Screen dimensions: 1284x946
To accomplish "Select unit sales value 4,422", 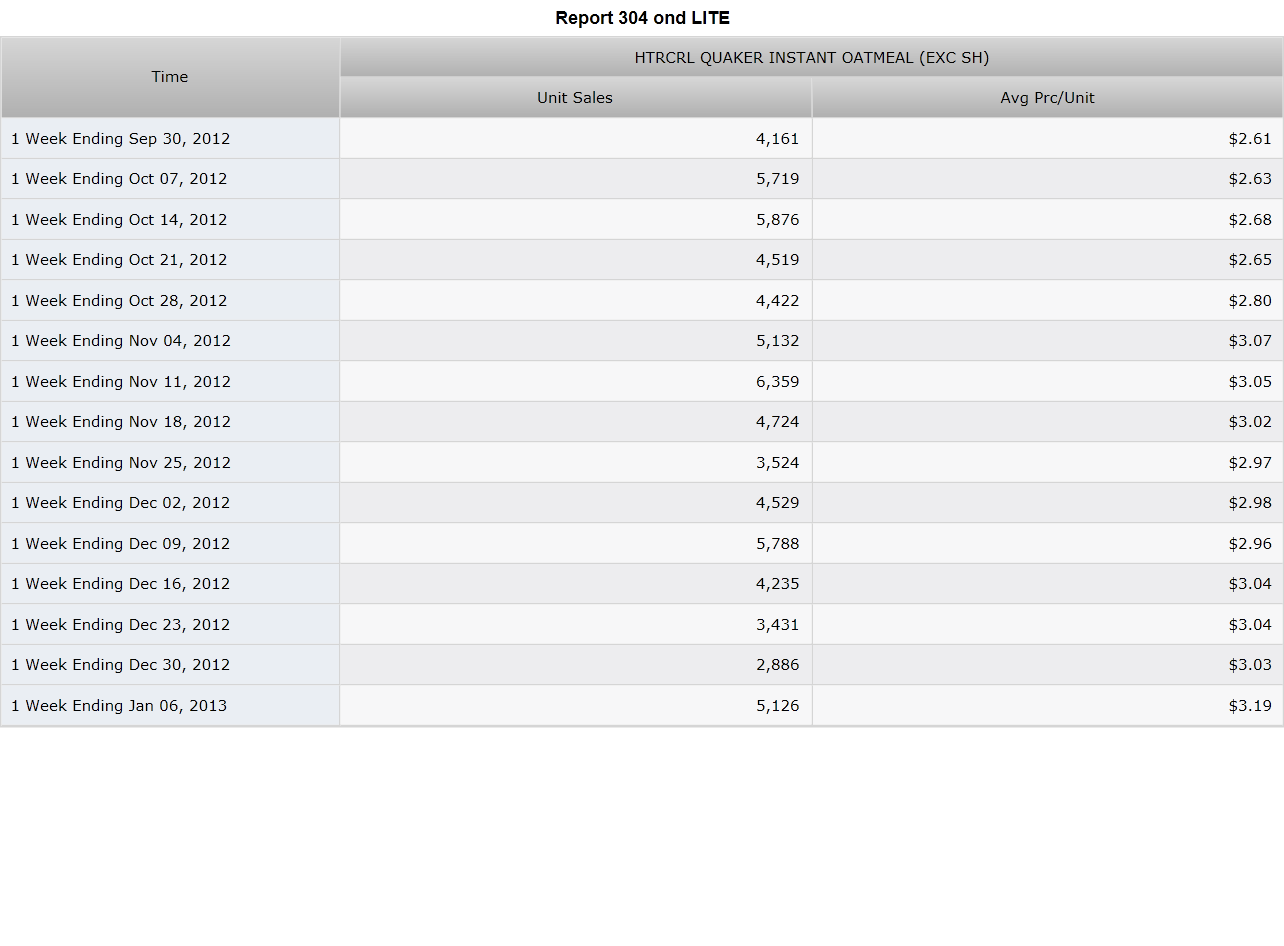I will click(777, 301).
